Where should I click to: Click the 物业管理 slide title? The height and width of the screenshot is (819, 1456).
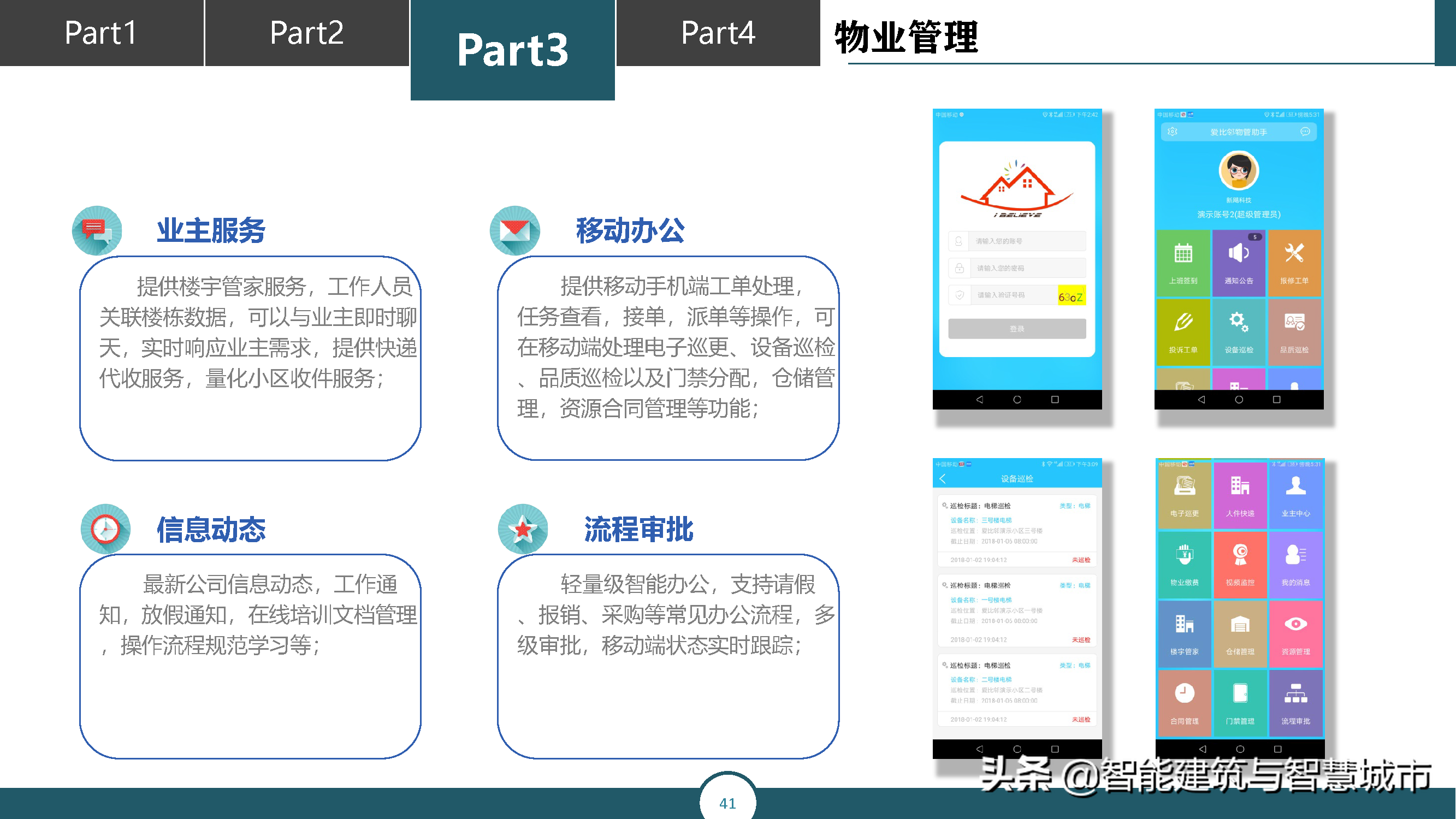click(906, 37)
